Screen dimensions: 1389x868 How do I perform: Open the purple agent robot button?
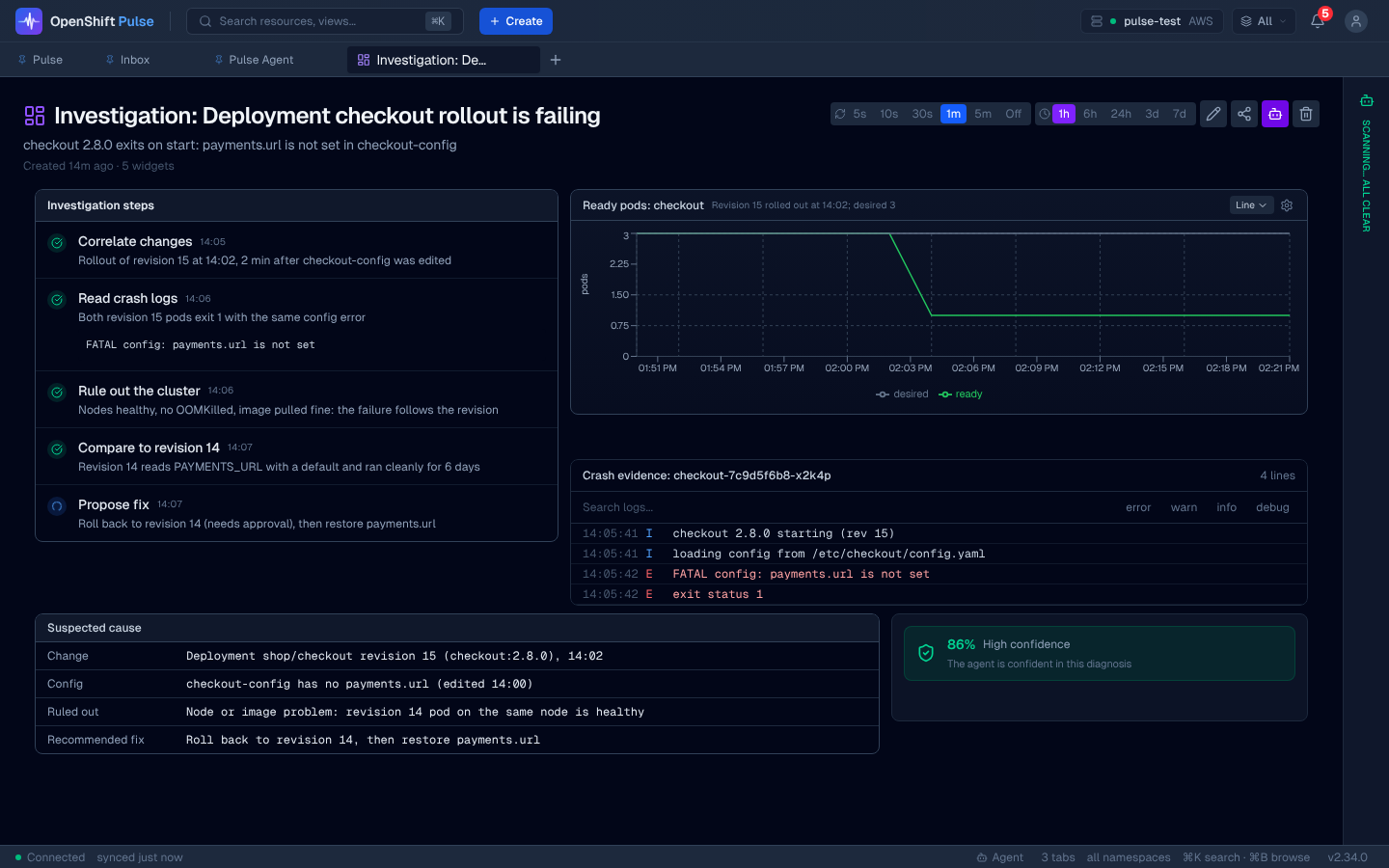(x=1275, y=114)
